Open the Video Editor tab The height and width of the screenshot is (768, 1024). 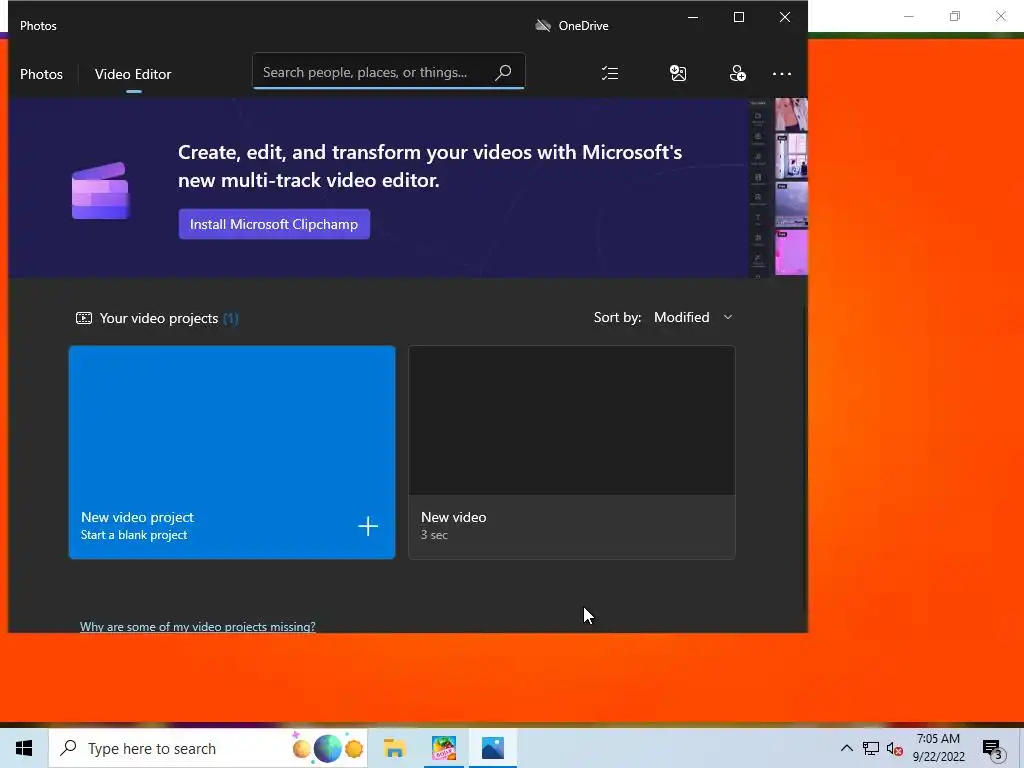point(133,74)
